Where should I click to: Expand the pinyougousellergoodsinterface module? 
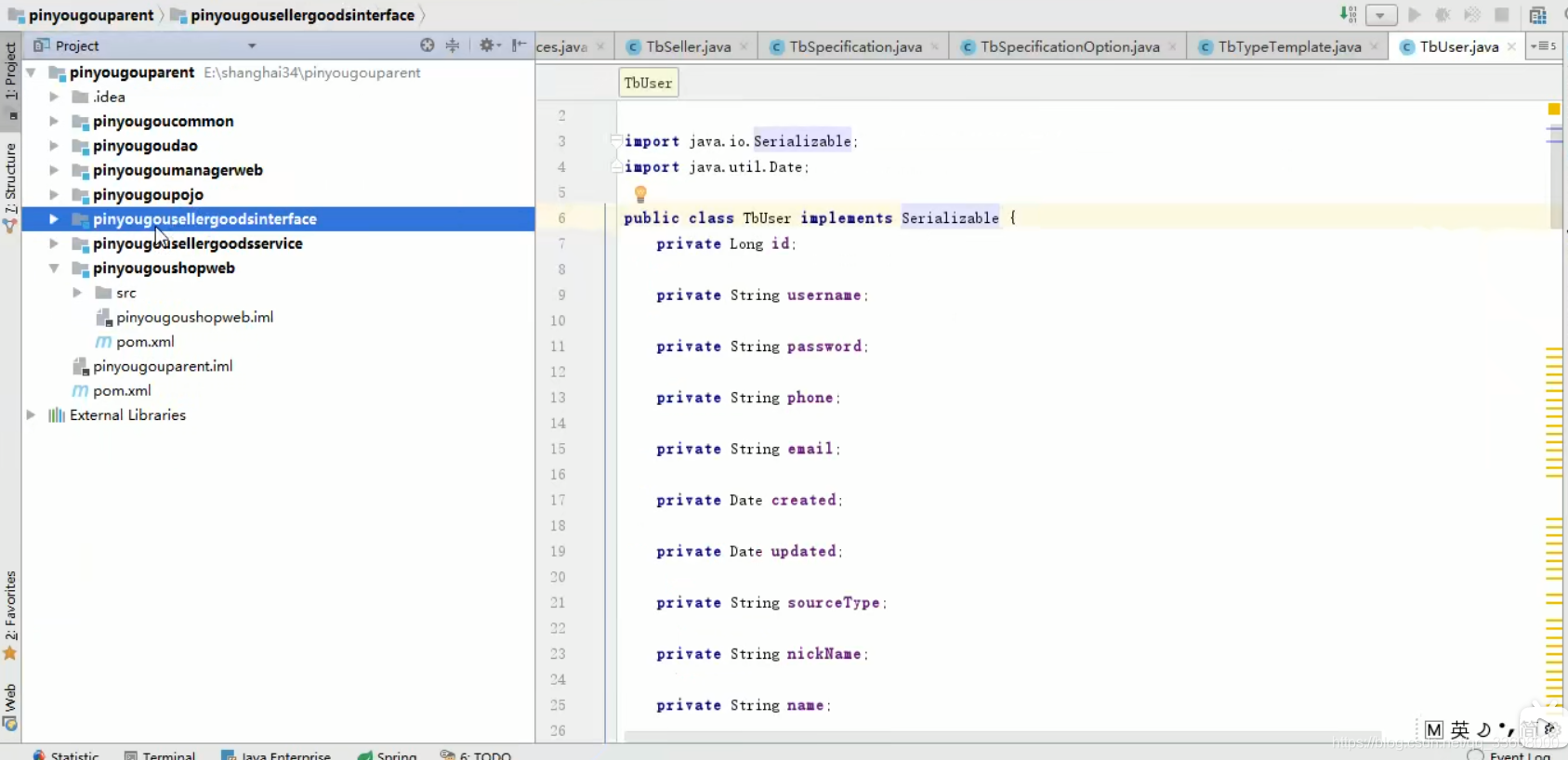(x=54, y=219)
